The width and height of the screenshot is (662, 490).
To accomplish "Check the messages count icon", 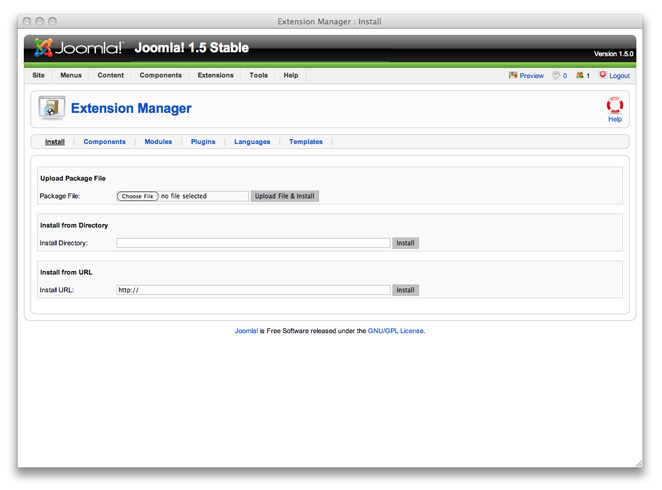I will coord(559,75).
